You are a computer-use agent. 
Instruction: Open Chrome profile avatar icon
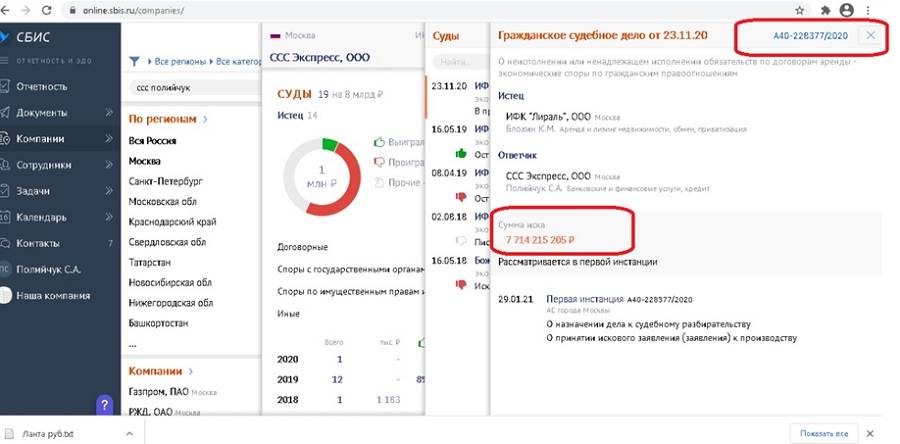(x=847, y=10)
